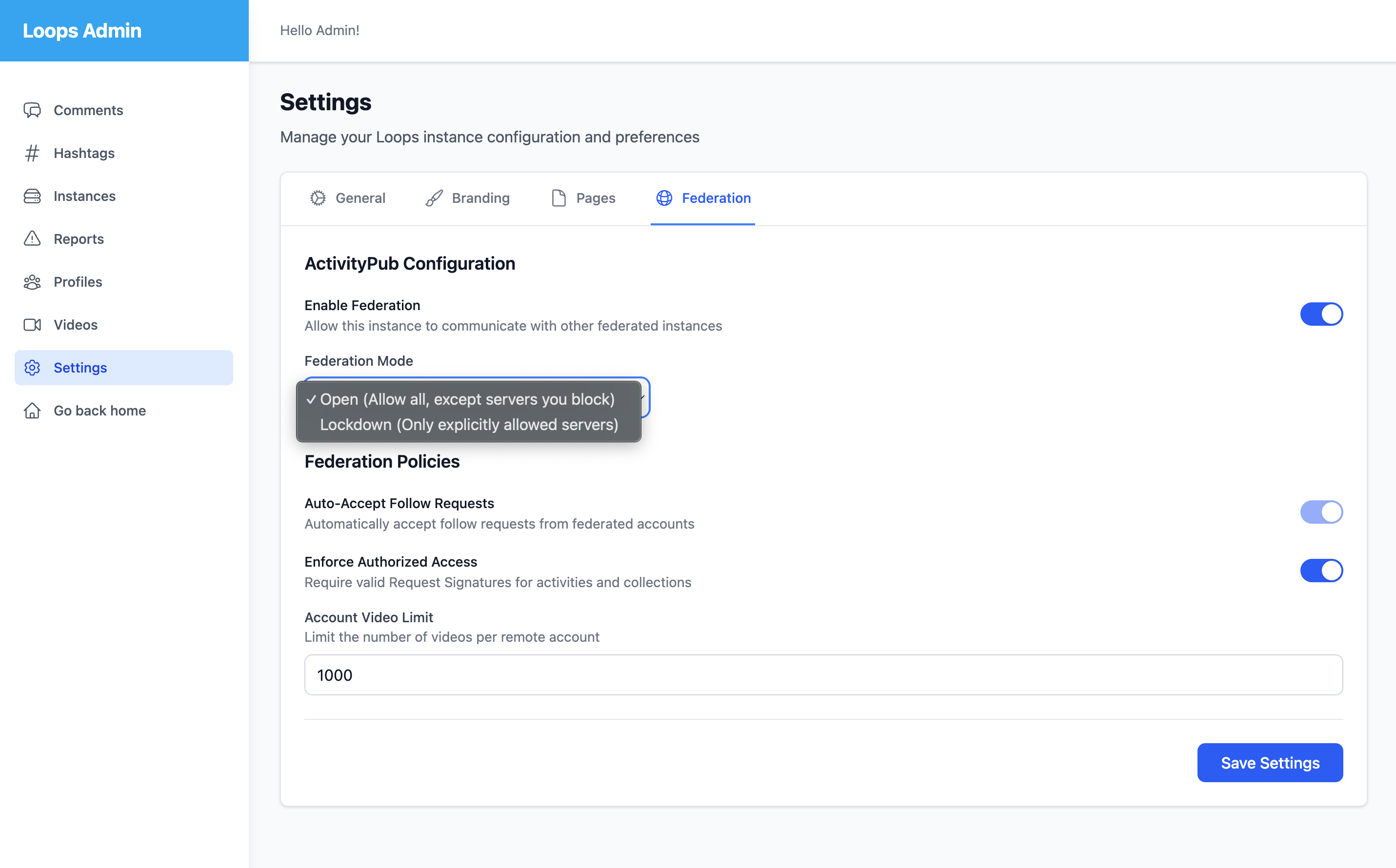Turn off Enforce Authorized Access toggle
Image resolution: width=1396 pixels, height=868 pixels.
point(1321,571)
